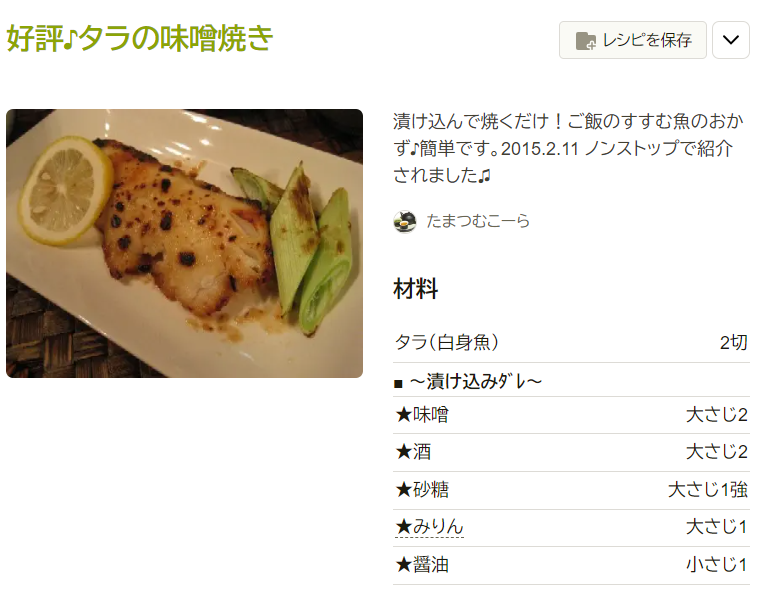Click the 2切 quantity for cod
Screen dimensions: 769x602
pos(733,342)
